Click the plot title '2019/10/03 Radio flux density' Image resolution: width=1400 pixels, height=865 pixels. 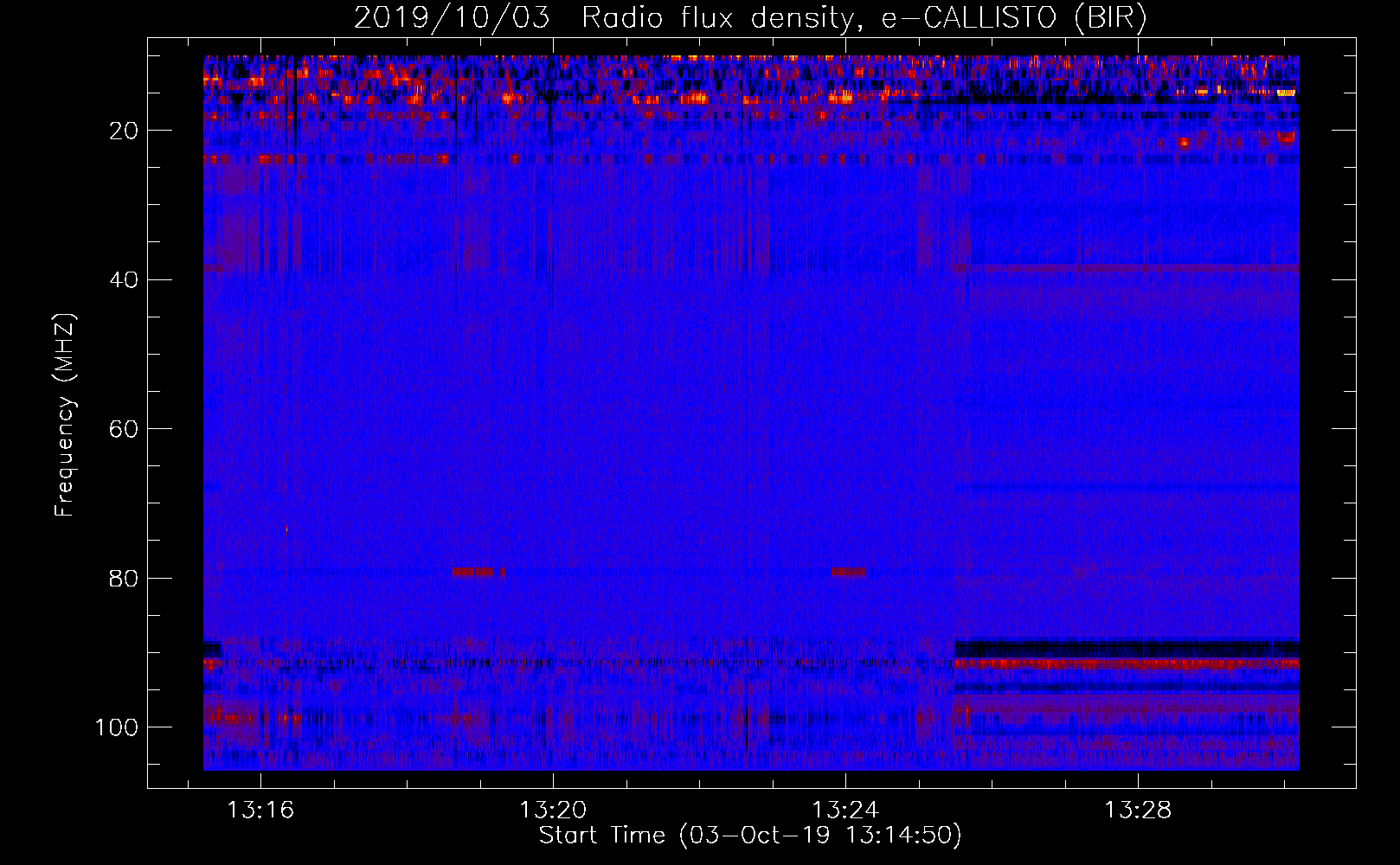750,16
